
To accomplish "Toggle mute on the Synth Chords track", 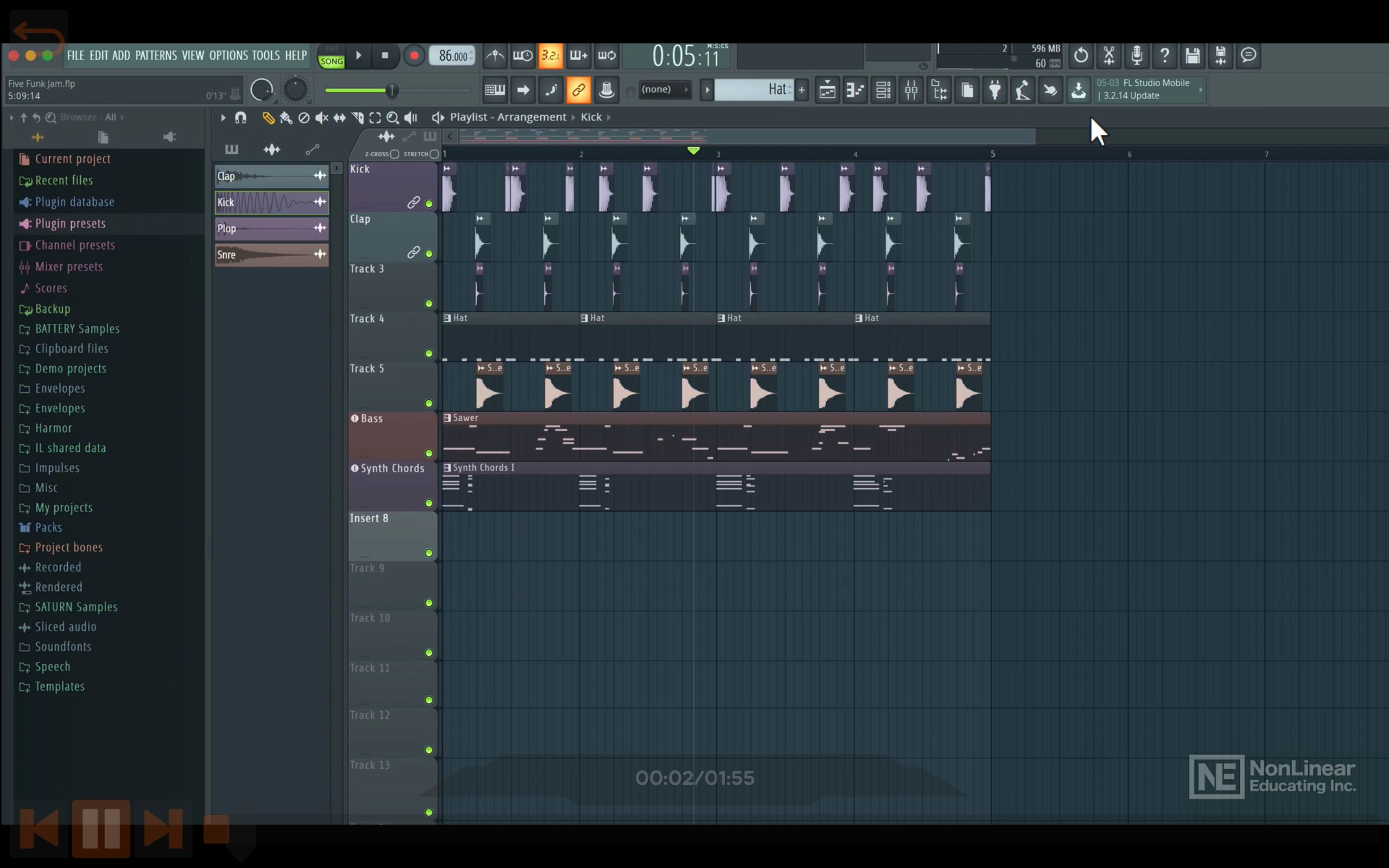I will point(429,503).
